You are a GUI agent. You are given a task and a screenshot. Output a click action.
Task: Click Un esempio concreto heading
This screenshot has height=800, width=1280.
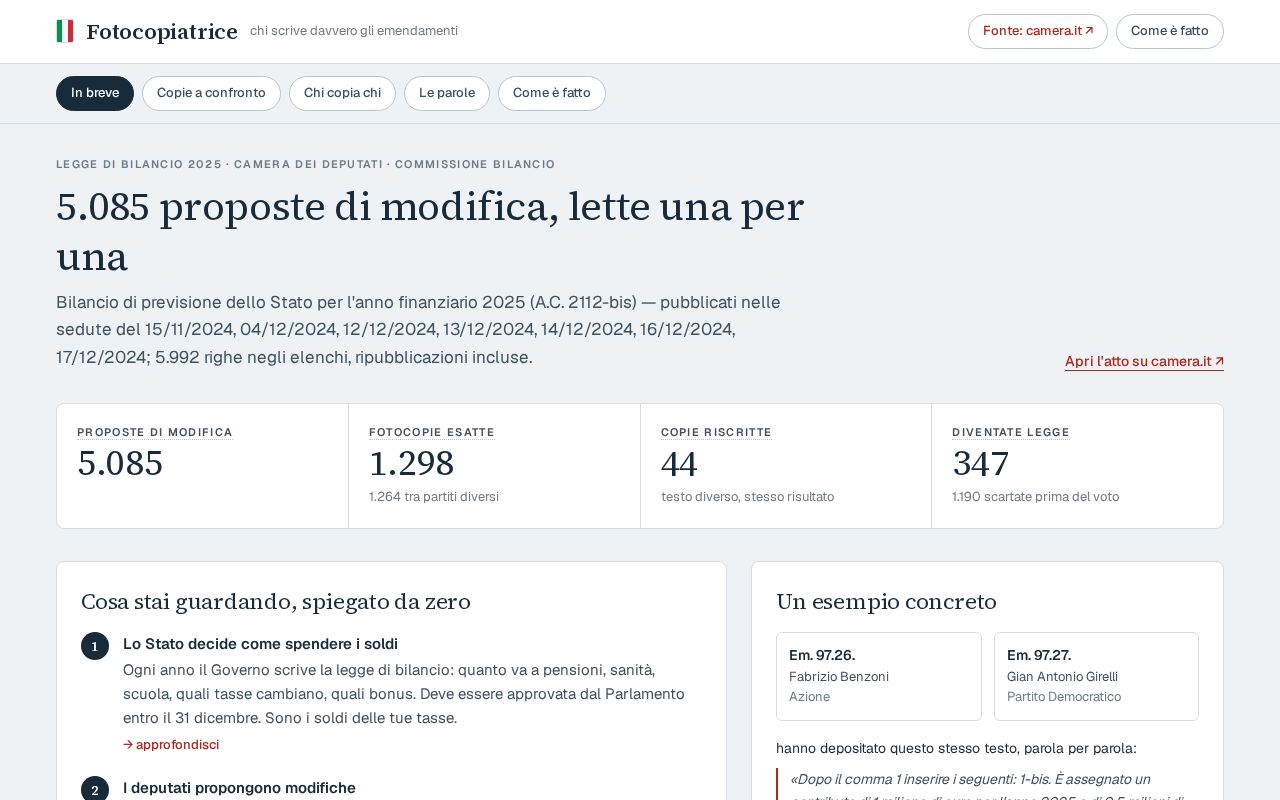(x=886, y=602)
